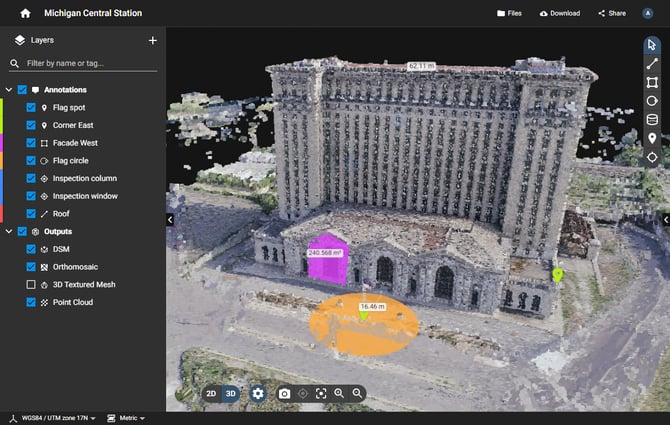670x425 pixels.
Task: Fit view to extent icon
Action: click(x=321, y=393)
